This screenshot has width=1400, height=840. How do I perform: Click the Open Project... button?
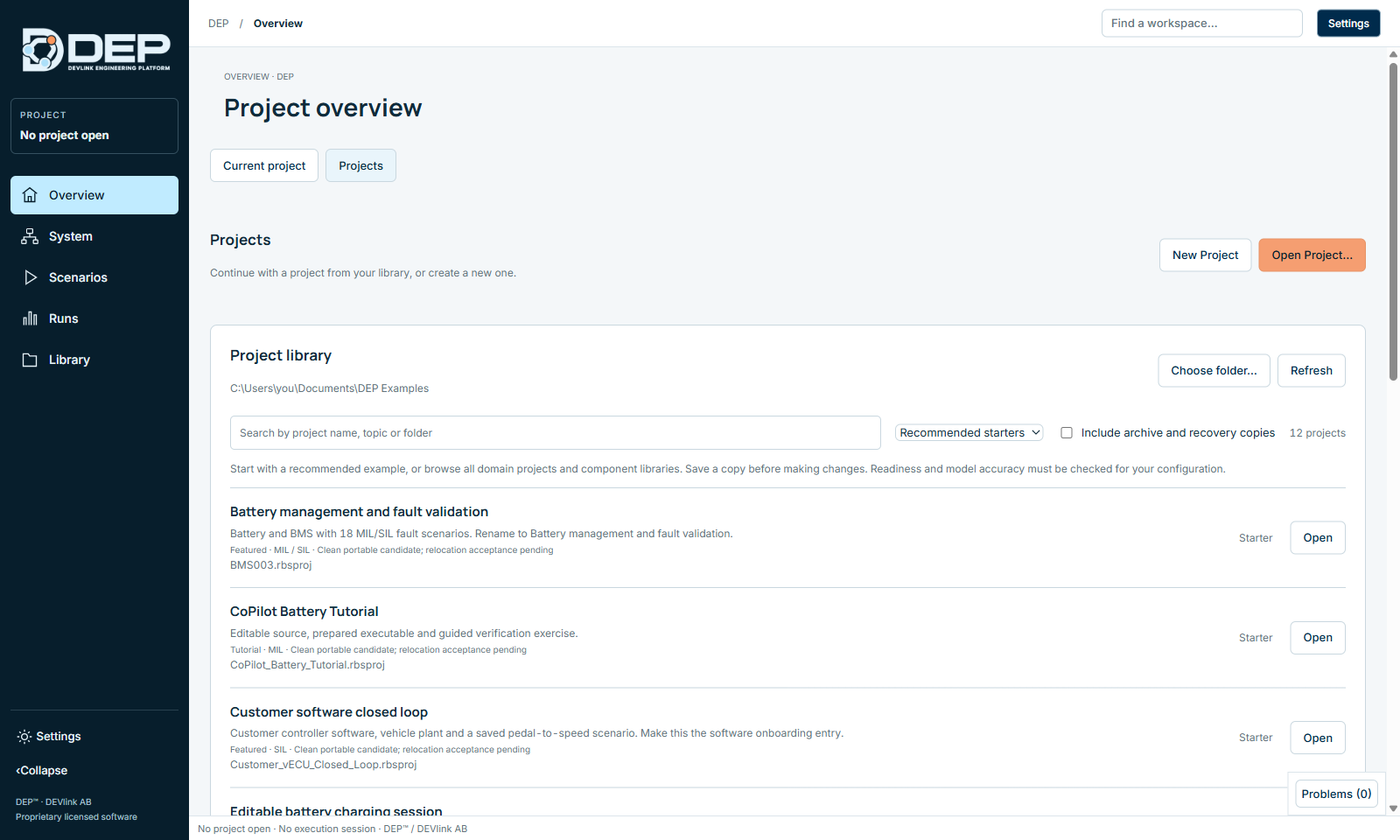coord(1312,255)
